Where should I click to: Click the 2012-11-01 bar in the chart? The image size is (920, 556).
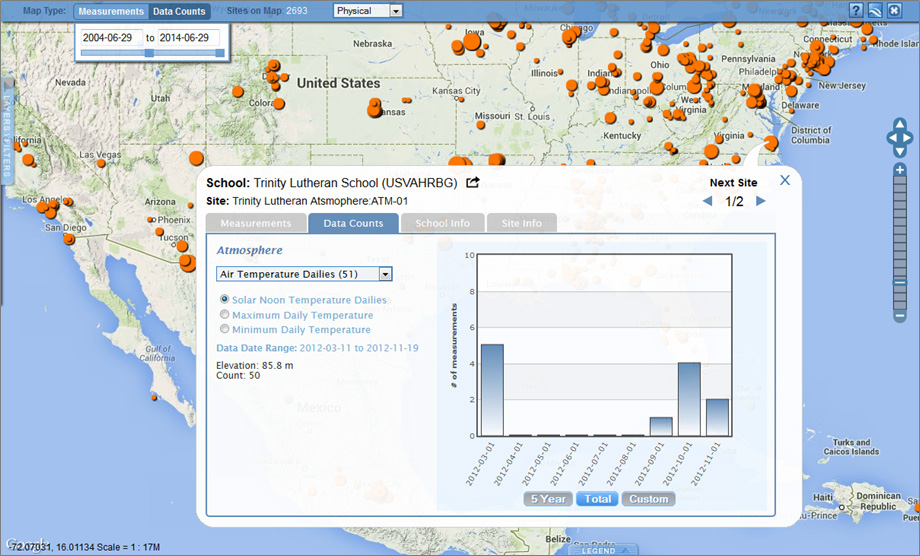718,417
